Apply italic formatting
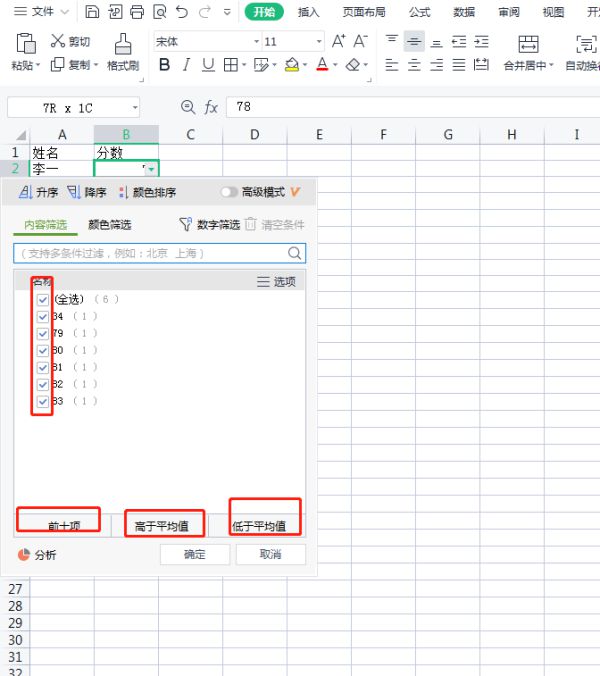Image resolution: width=600 pixels, height=676 pixels. 186,65
